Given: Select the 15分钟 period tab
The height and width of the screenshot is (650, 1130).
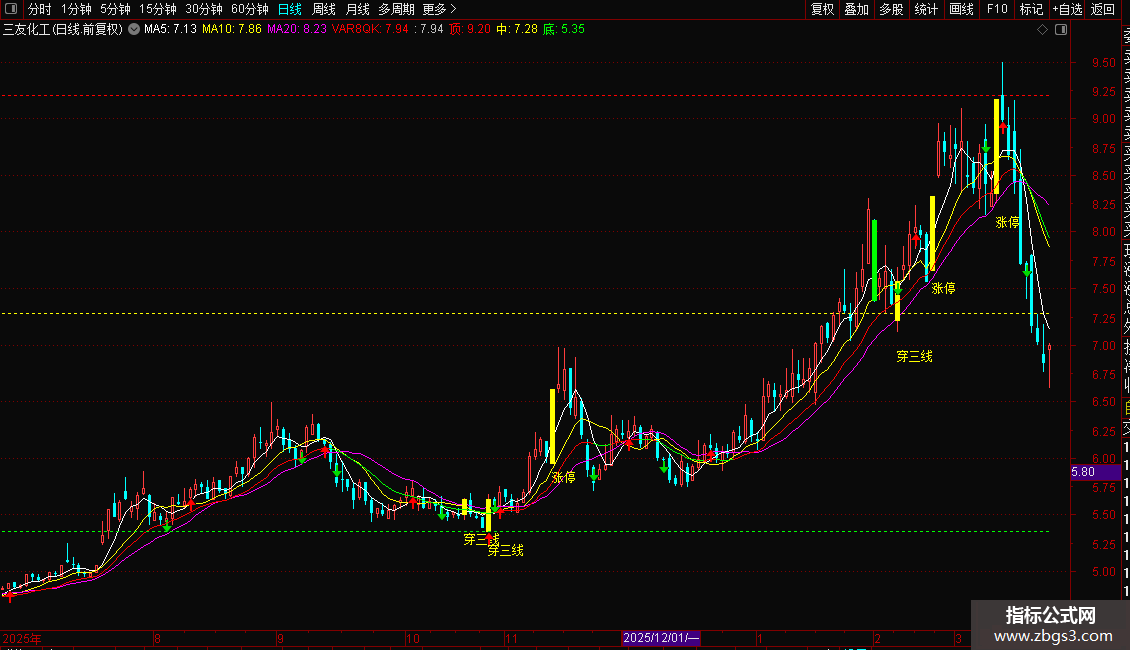Looking at the screenshot, I should [158, 9].
